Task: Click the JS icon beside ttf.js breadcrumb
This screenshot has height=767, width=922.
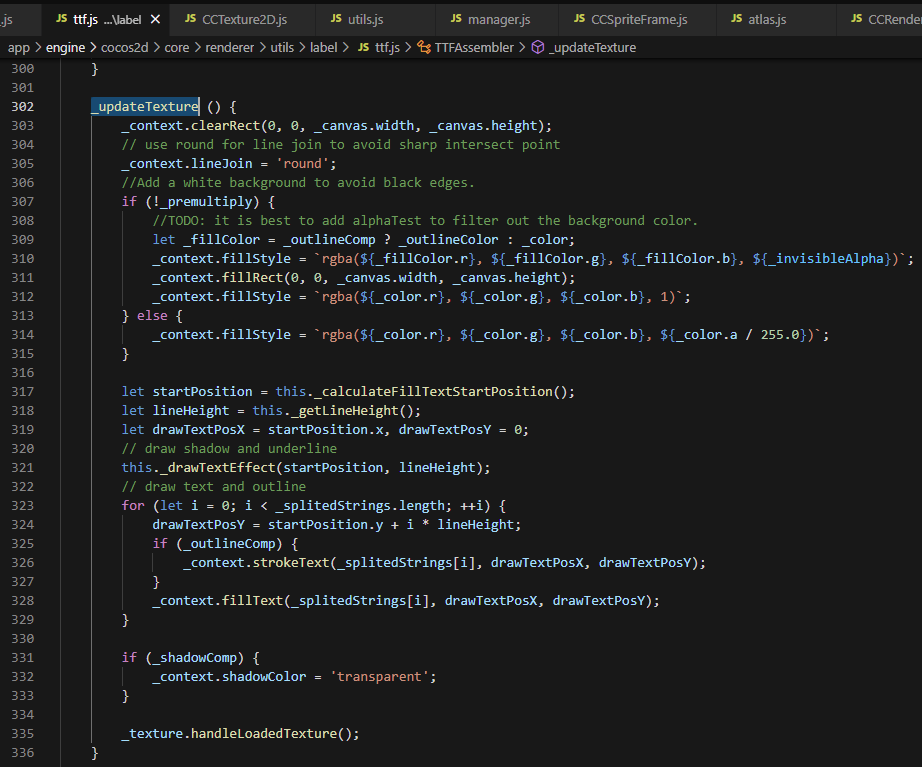Action: 362,47
